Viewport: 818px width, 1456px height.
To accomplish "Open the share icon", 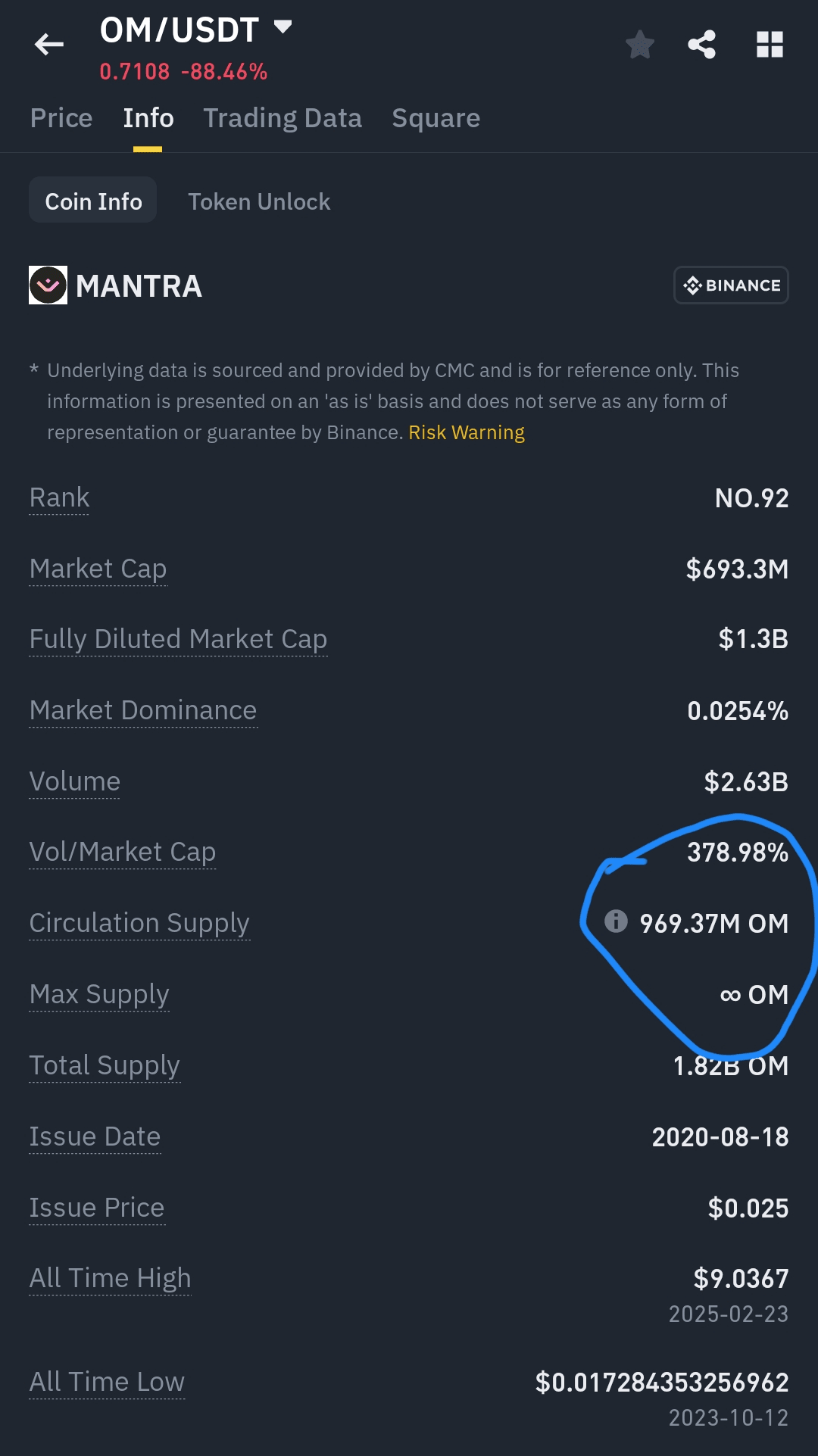I will tap(702, 45).
